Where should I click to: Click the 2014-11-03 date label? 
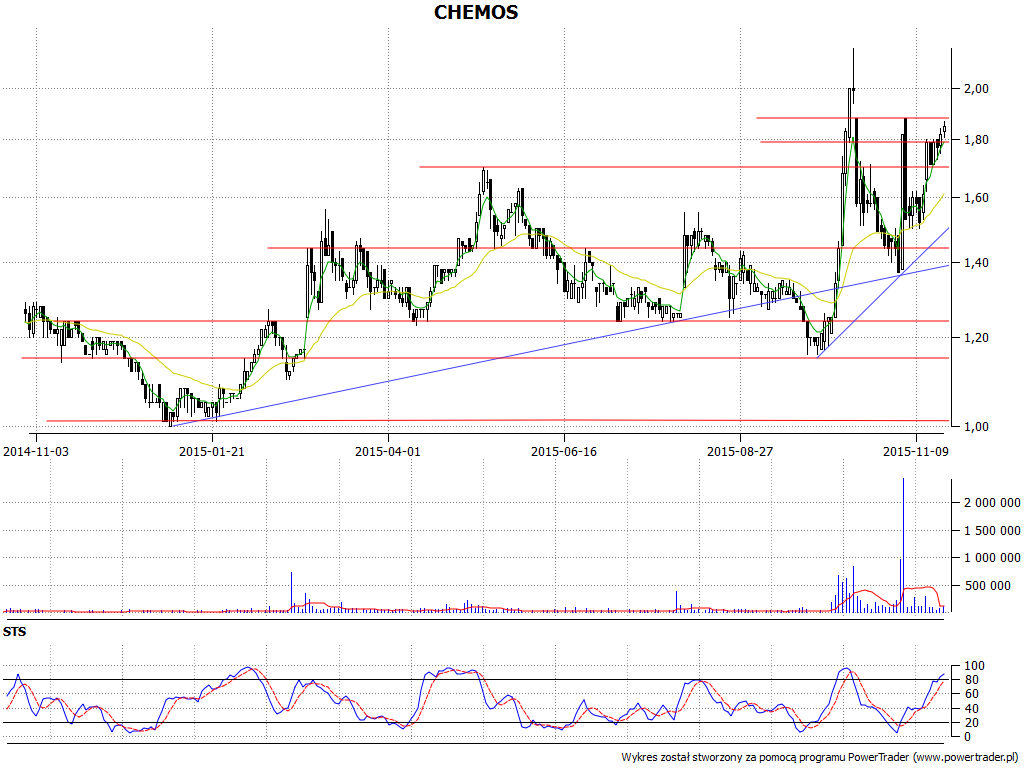click(36, 451)
